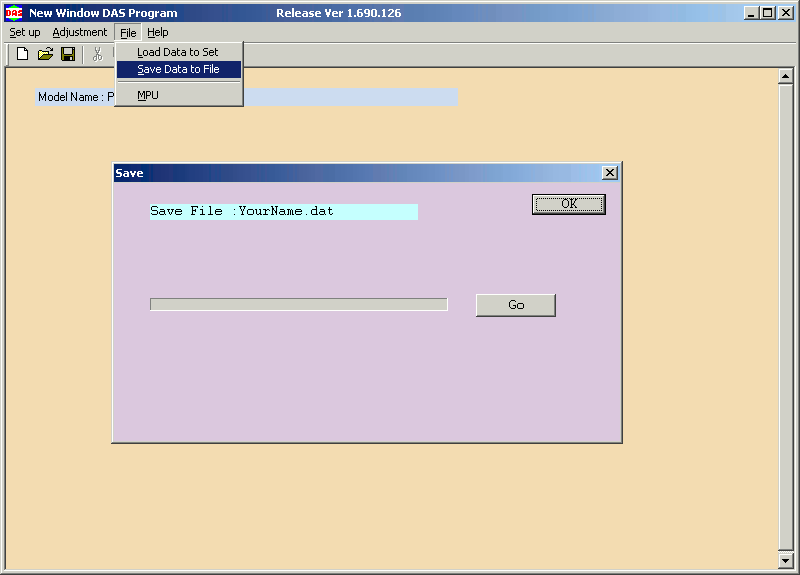Click the Save File YourName.dat field

pyautogui.click(x=284, y=212)
